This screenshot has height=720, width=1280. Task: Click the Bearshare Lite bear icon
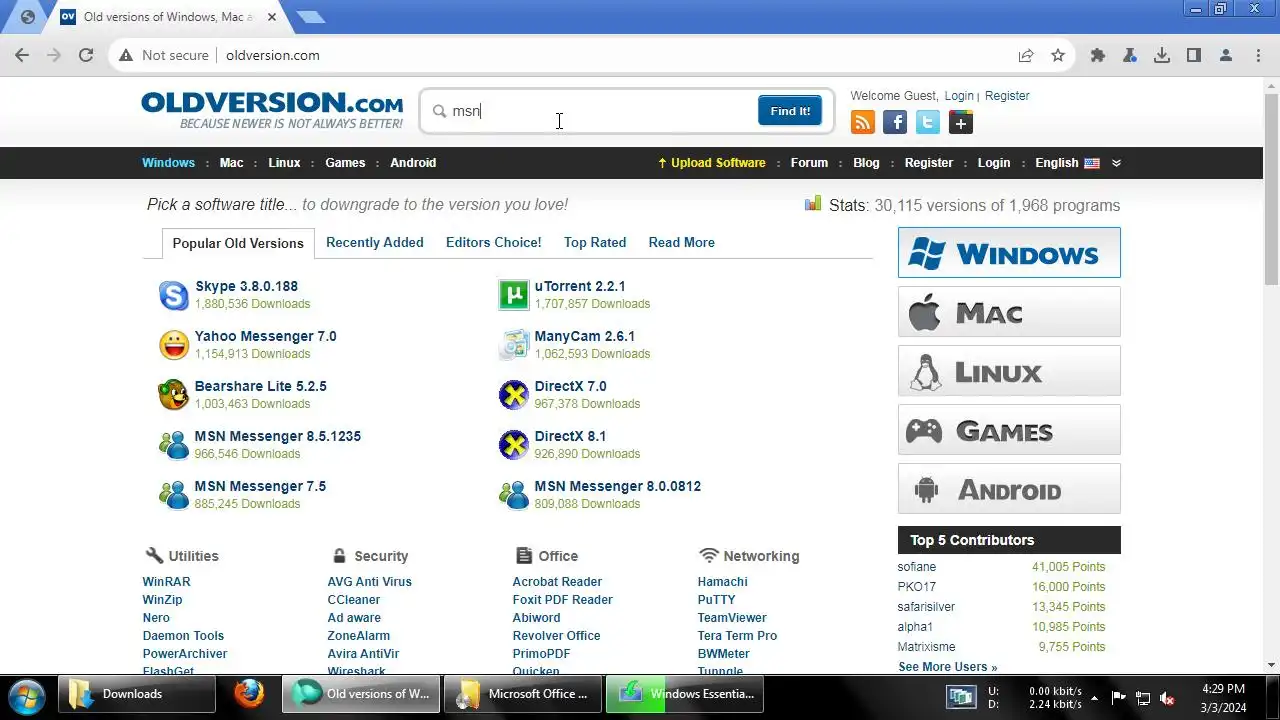(x=173, y=395)
